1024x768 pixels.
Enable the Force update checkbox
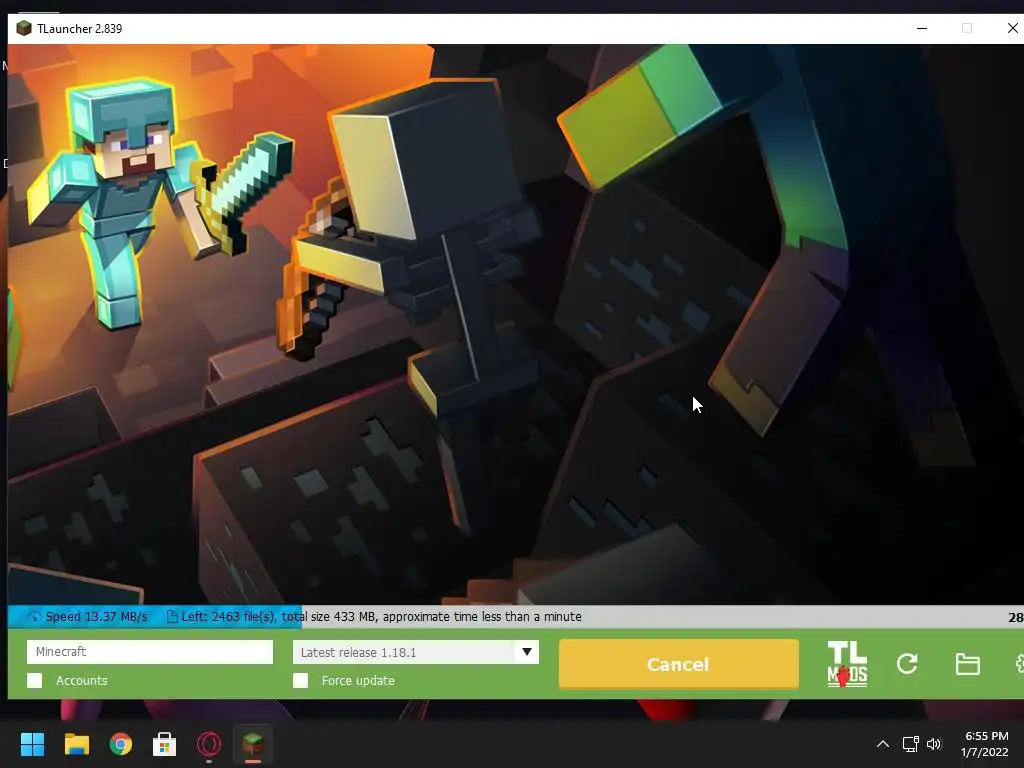pyautogui.click(x=300, y=680)
